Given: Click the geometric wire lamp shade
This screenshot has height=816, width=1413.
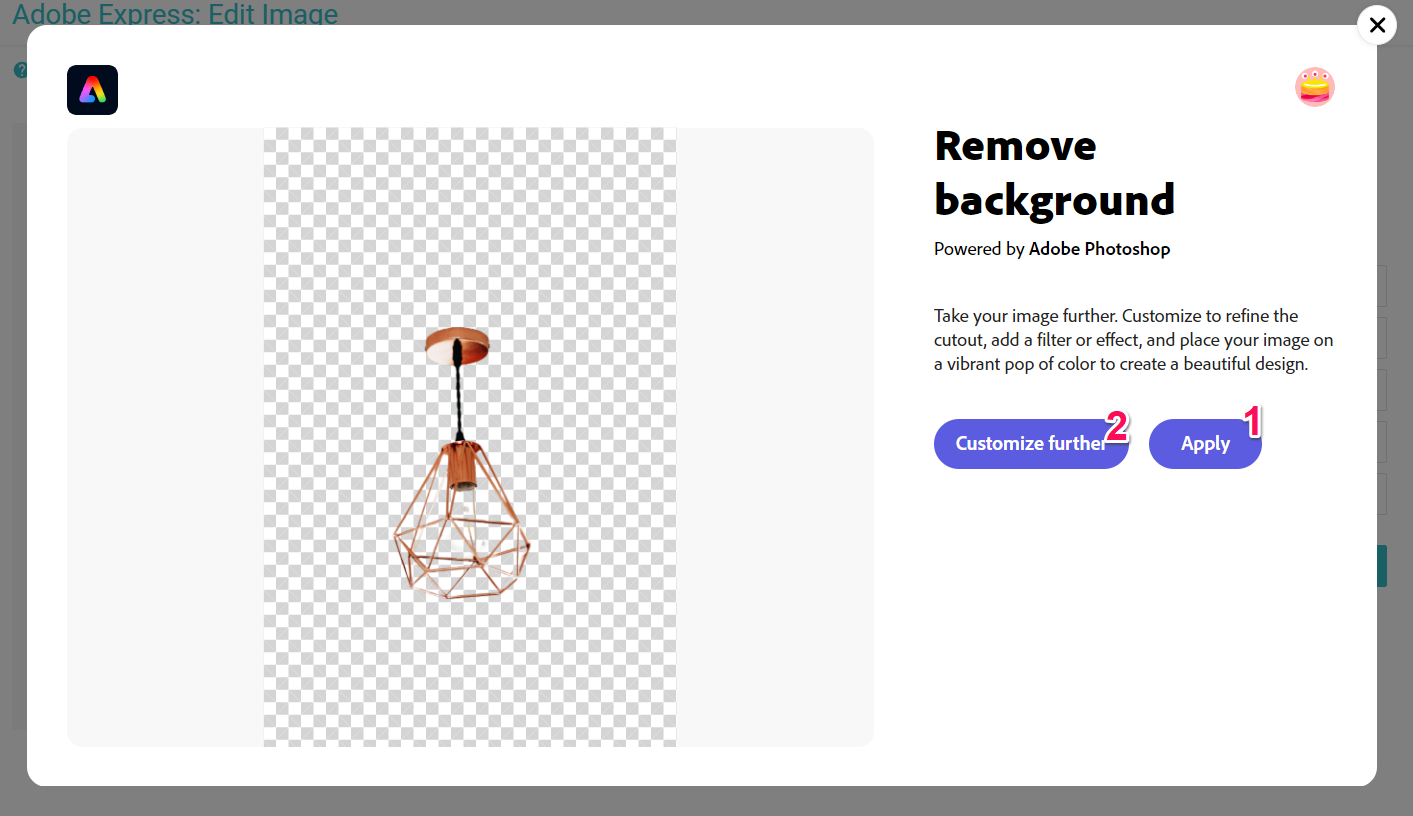Looking at the screenshot, I should [461, 540].
